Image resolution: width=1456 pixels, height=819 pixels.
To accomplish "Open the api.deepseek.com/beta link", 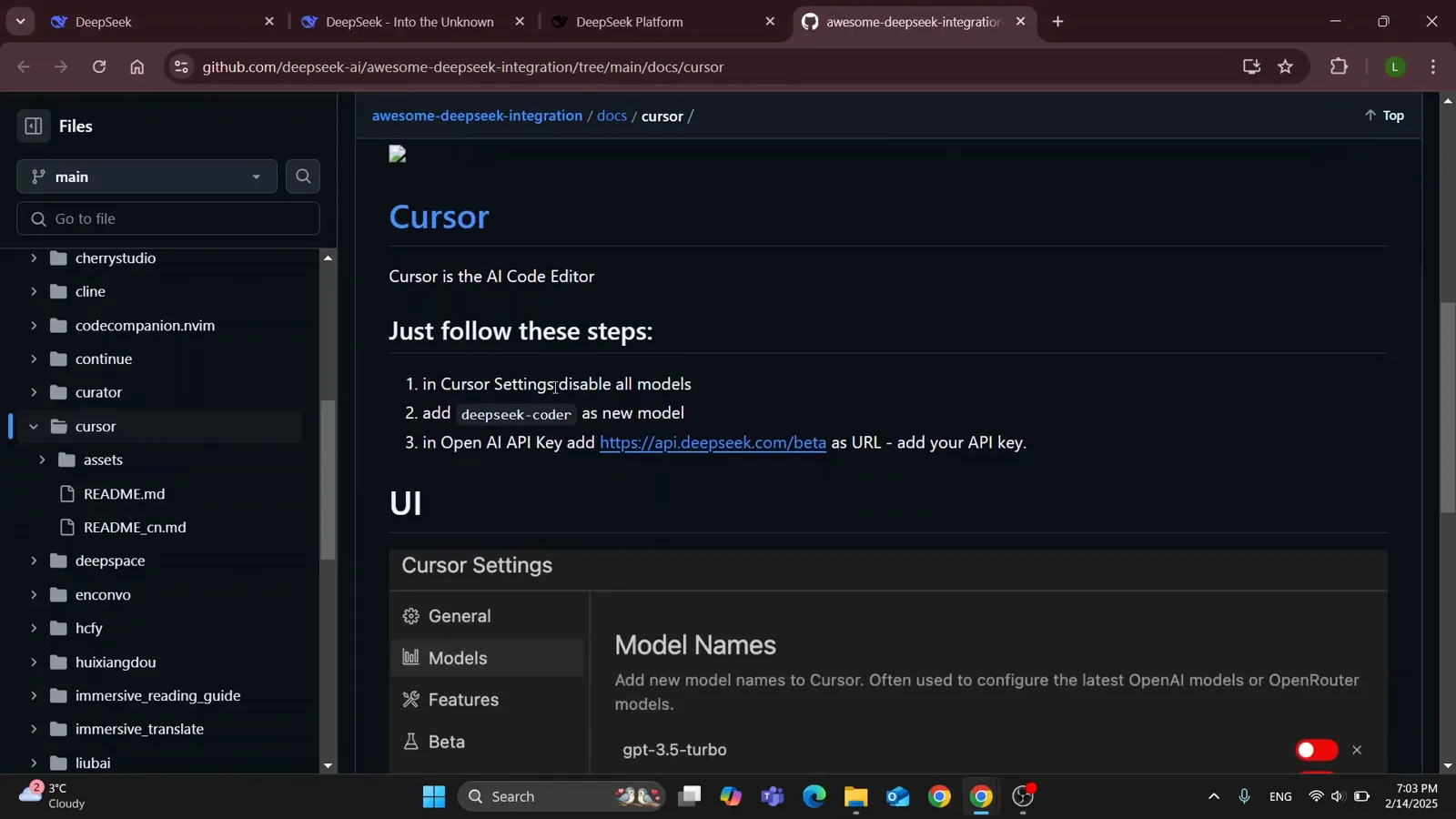I will 713,443.
